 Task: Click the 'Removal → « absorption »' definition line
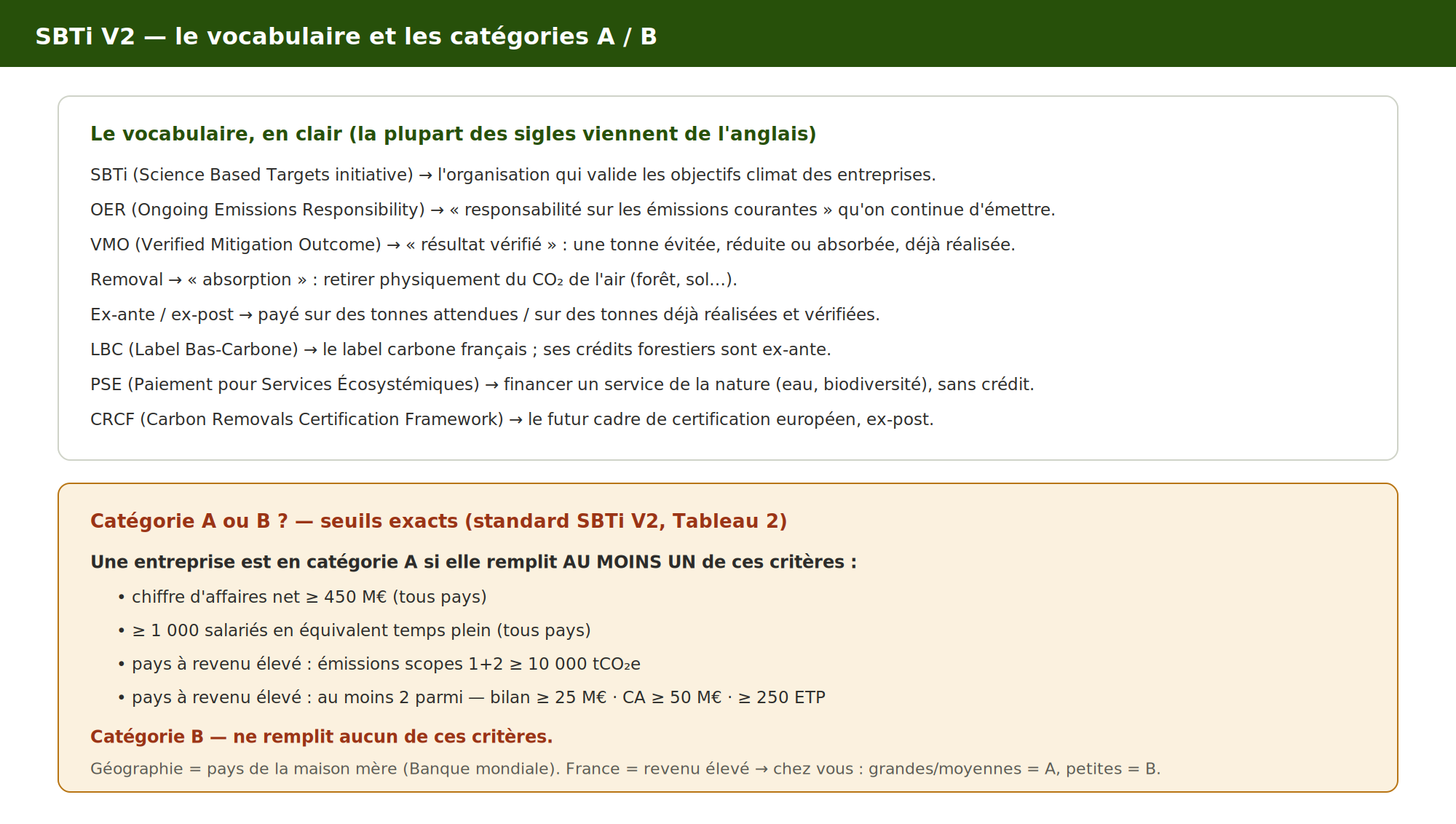coord(414,280)
